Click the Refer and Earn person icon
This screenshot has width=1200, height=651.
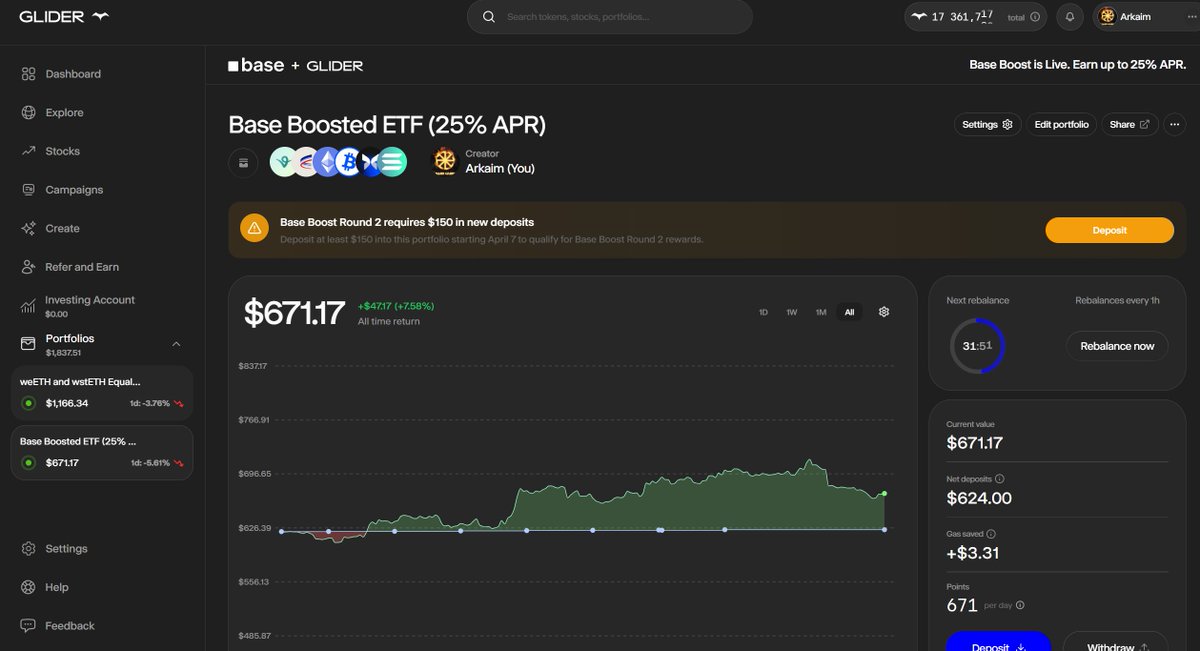click(28, 267)
